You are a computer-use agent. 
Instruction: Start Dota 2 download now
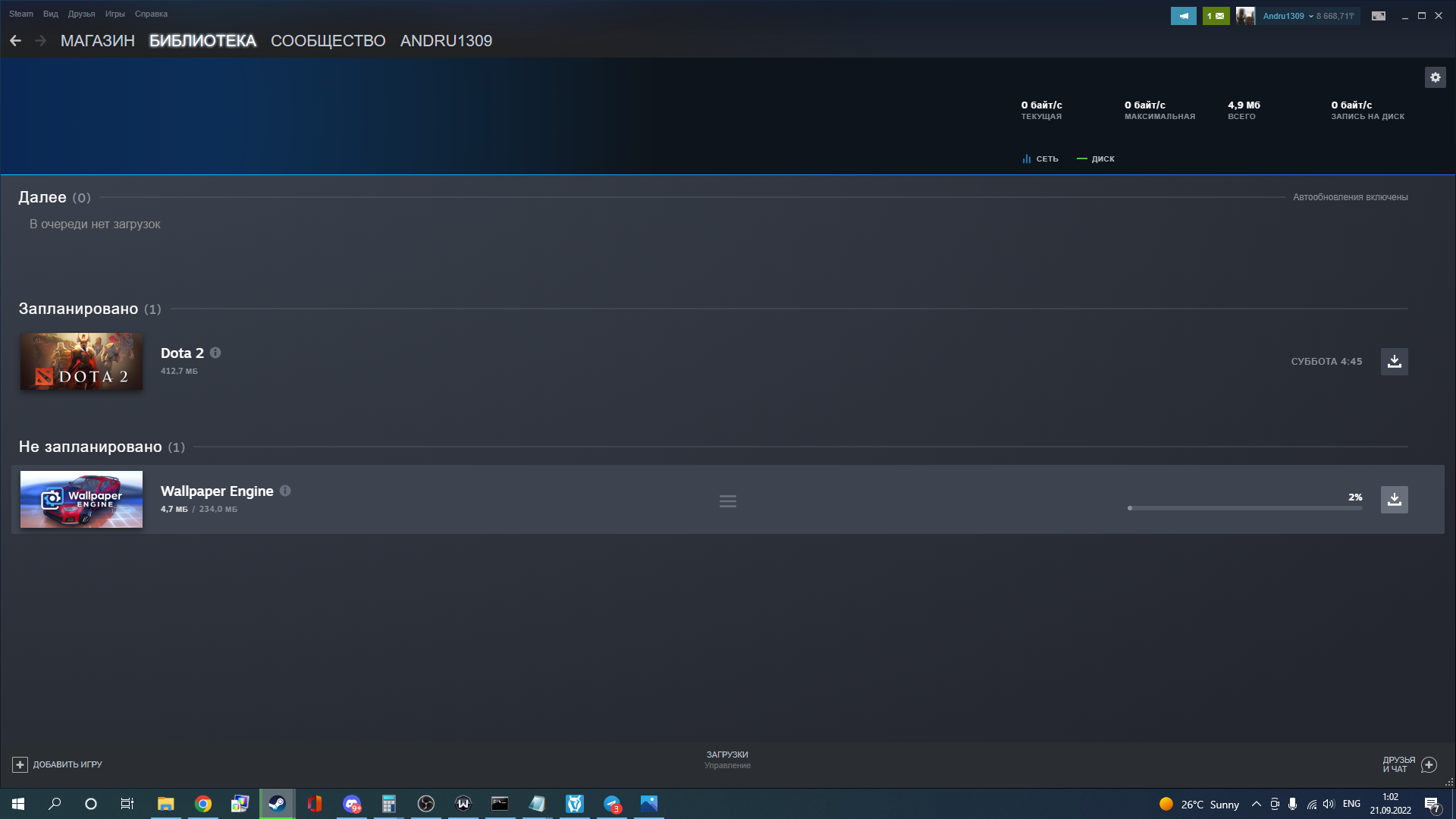1394,362
